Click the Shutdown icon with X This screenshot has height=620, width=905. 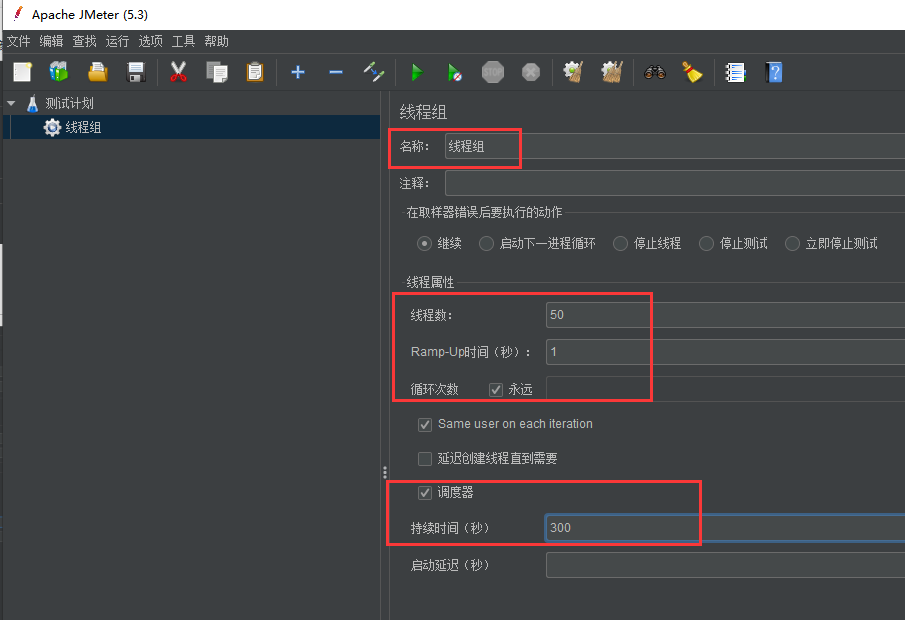[x=530, y=72]
